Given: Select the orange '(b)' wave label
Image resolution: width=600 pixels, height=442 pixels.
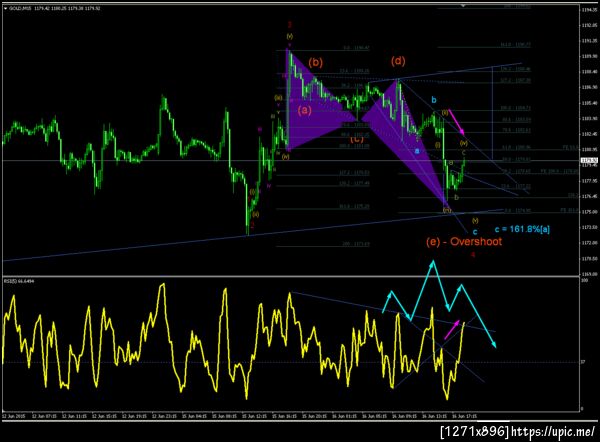Looking at the screenshot, I should [x=316, y=62].
